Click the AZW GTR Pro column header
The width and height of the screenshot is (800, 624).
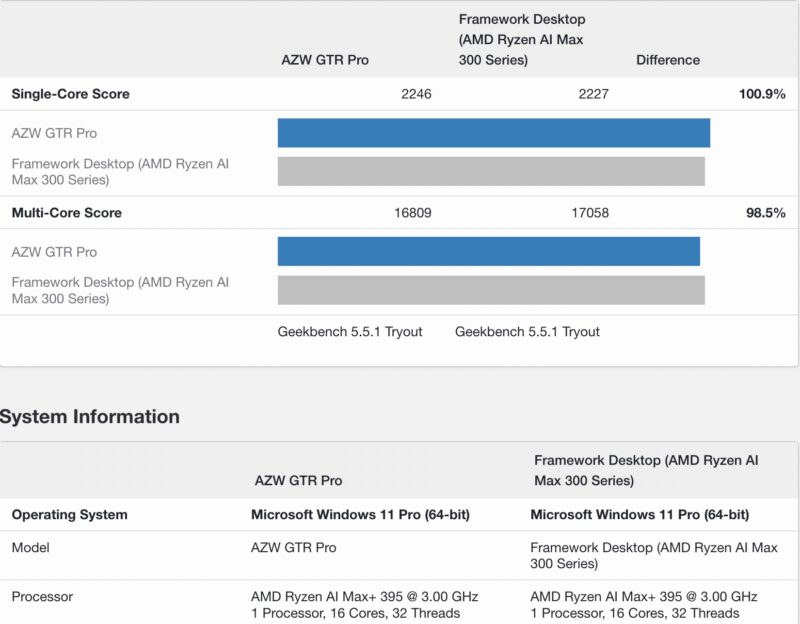point(324,60)
